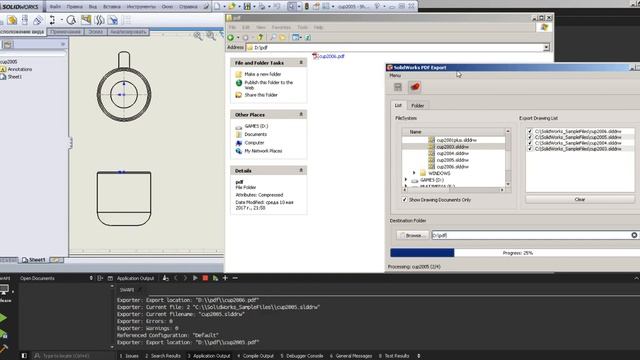Open the Open Documents dropdown in Qt Creator
Viewport: 640px width, 360px height.
(x=91, y=278)
